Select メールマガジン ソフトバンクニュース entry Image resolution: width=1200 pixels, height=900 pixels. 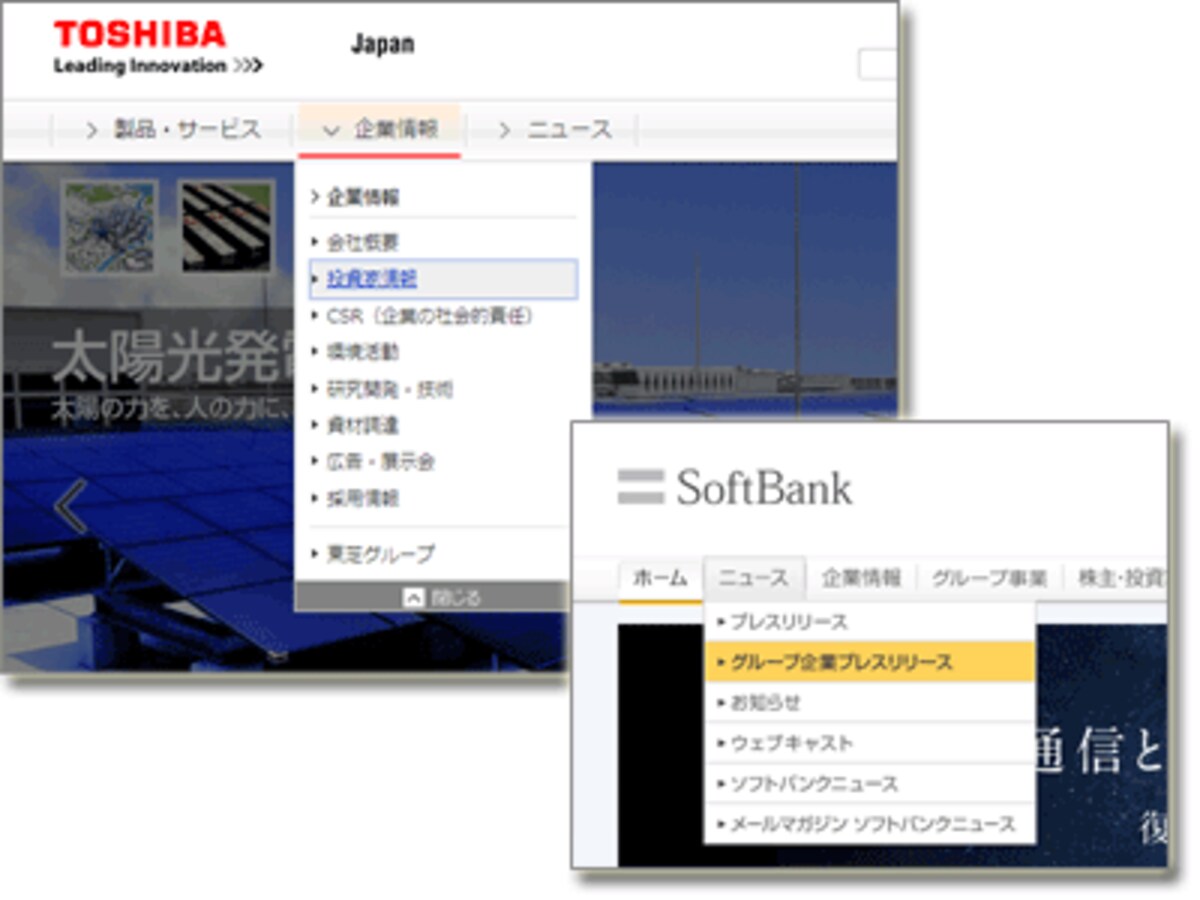(x=870, y=824)
